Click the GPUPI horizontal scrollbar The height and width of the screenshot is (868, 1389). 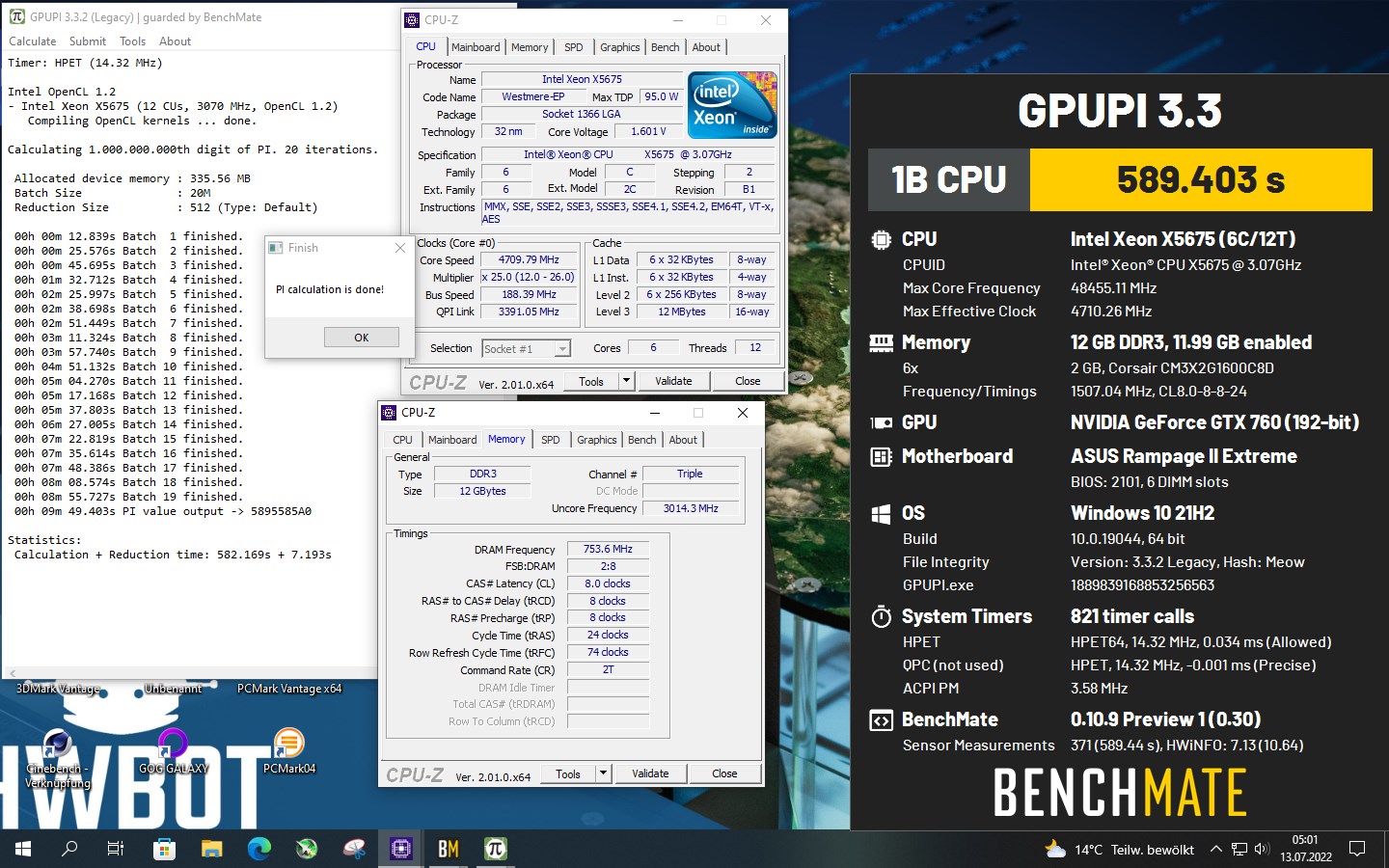(189, 673)
